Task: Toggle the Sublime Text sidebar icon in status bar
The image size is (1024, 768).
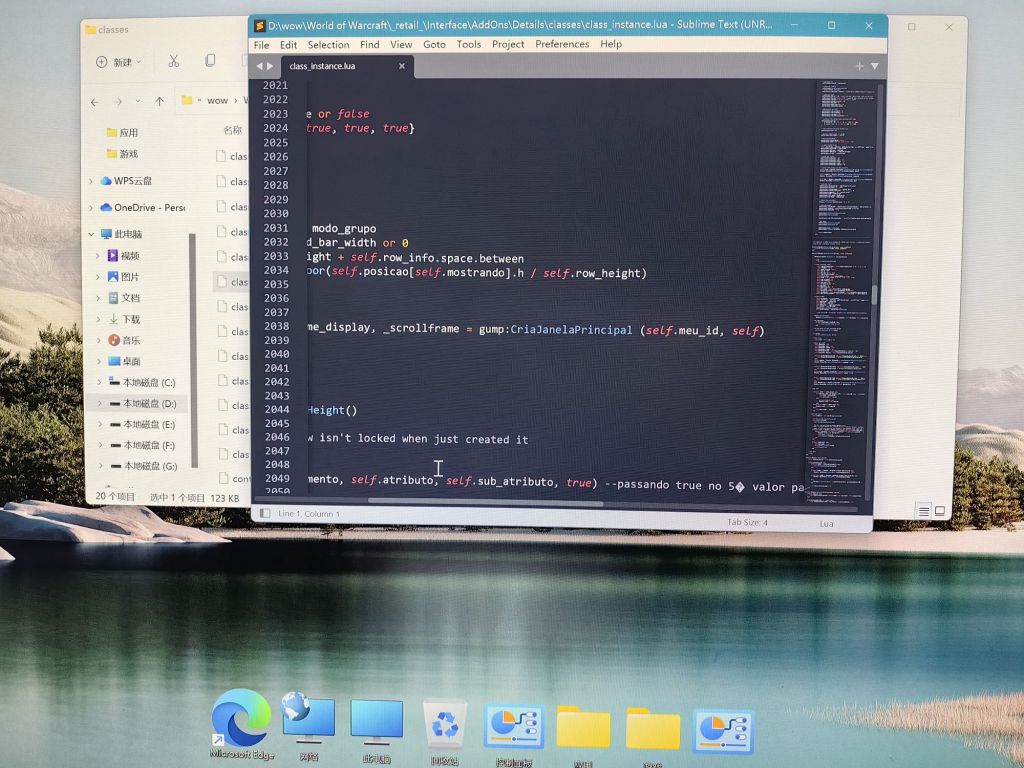Action: tap(265, 513)
